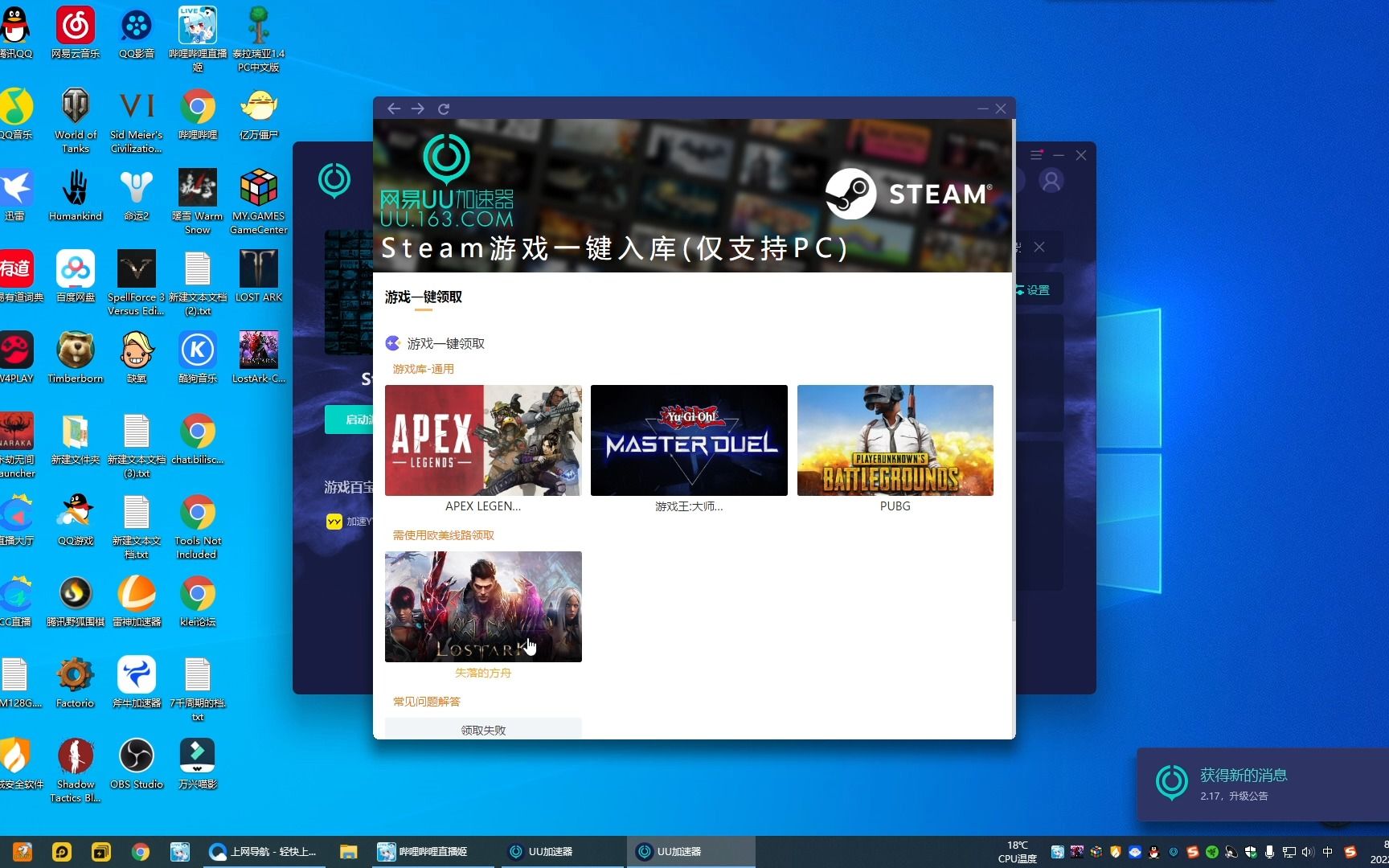Click the volume icon in system tray
The width and height of the screenshot is (1389, 868).
pyautogui.click(x=1308, y=852)
